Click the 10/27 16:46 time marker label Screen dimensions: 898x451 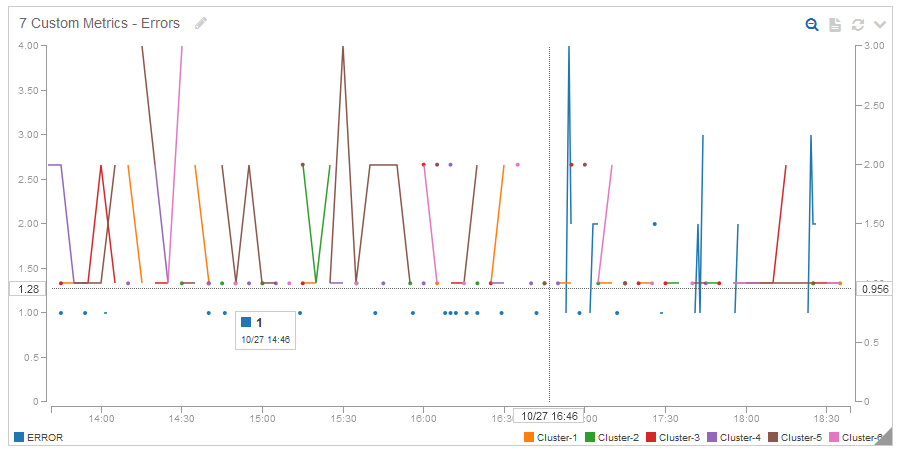[x=549, y=416]
